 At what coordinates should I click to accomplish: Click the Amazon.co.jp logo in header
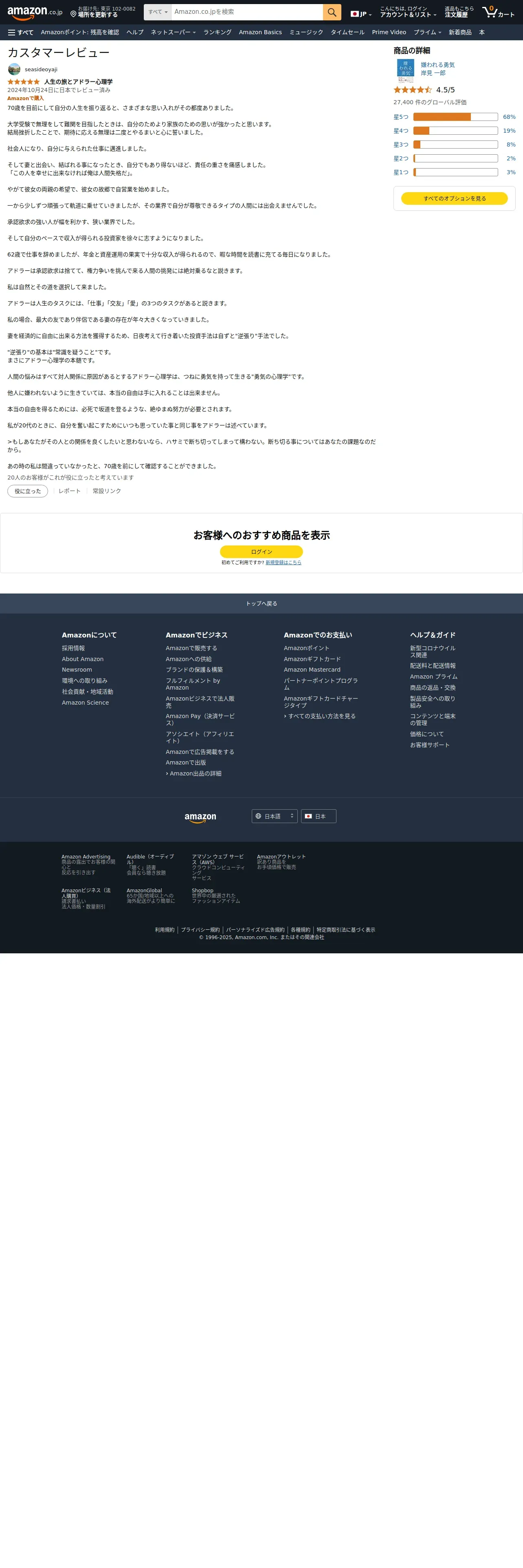(x=35, y=13)
